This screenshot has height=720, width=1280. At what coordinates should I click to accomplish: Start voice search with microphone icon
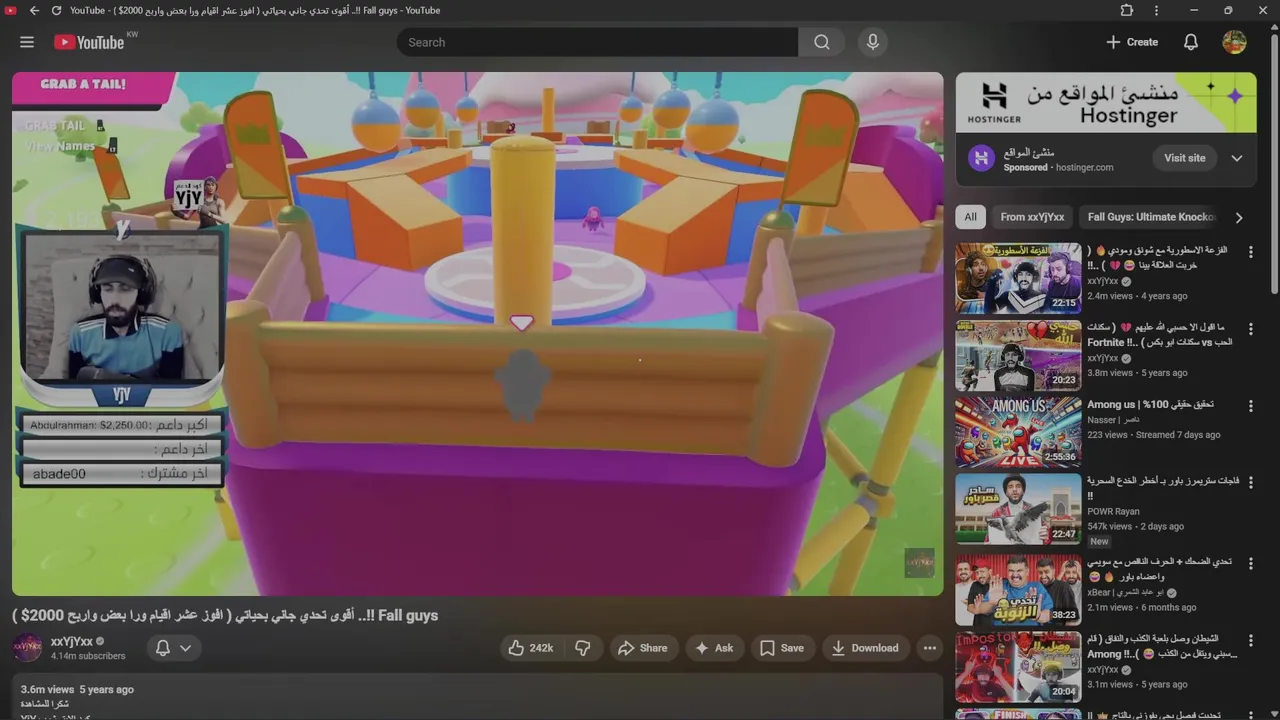point(873,42)
